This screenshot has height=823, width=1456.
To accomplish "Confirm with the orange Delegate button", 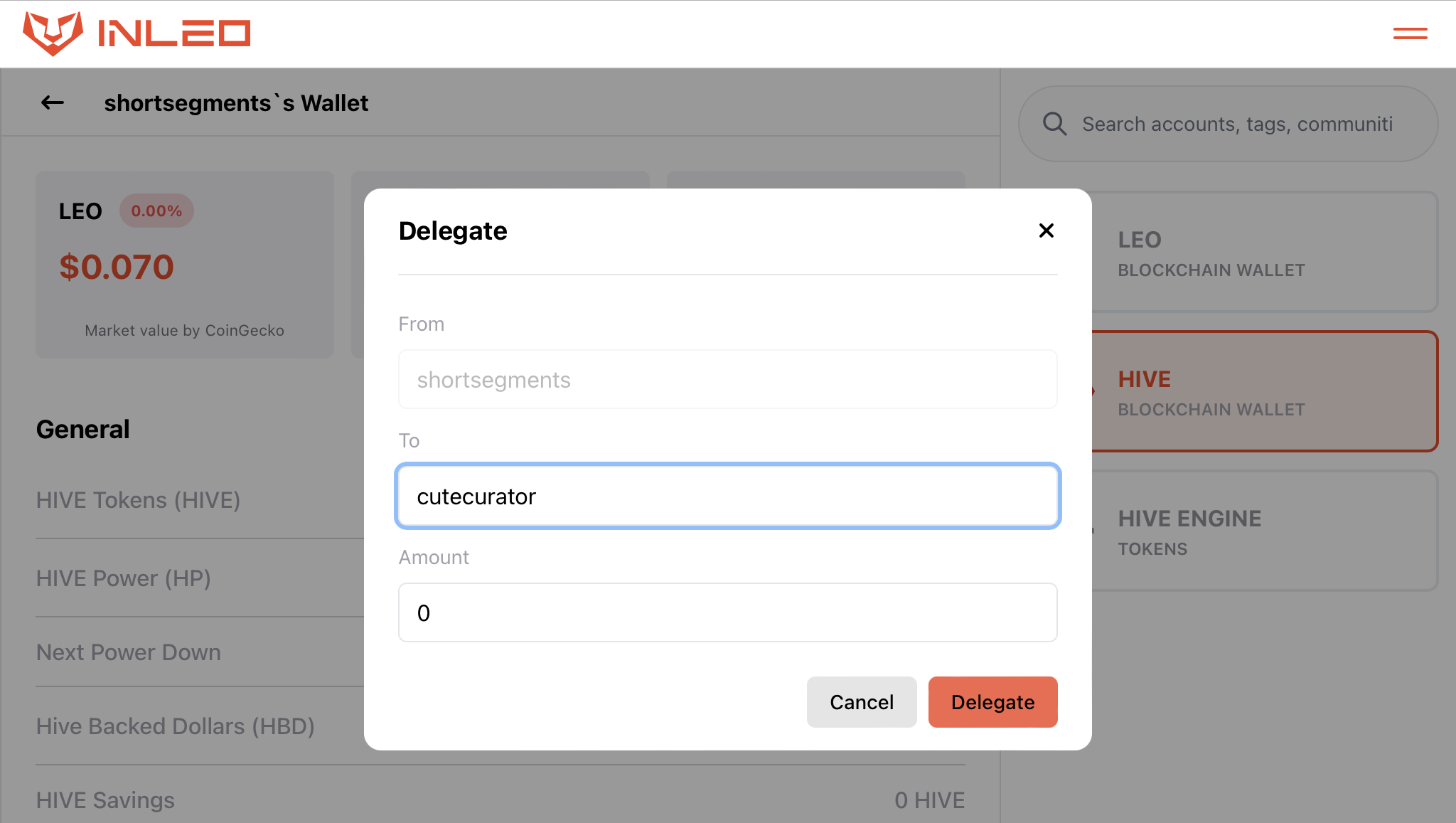I will [x=992, y=702].
